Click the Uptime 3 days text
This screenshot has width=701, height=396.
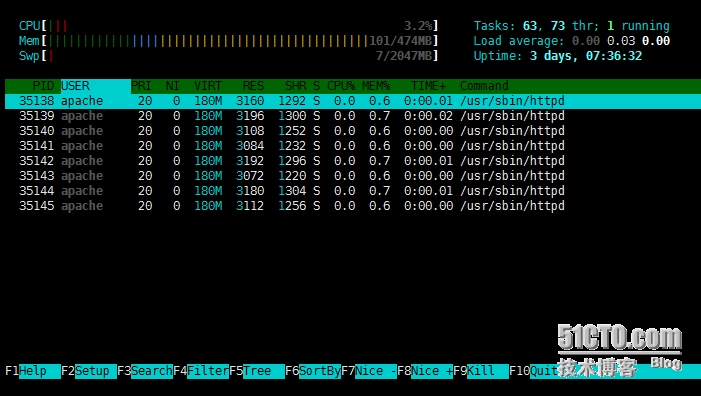[x=558, y=56]
